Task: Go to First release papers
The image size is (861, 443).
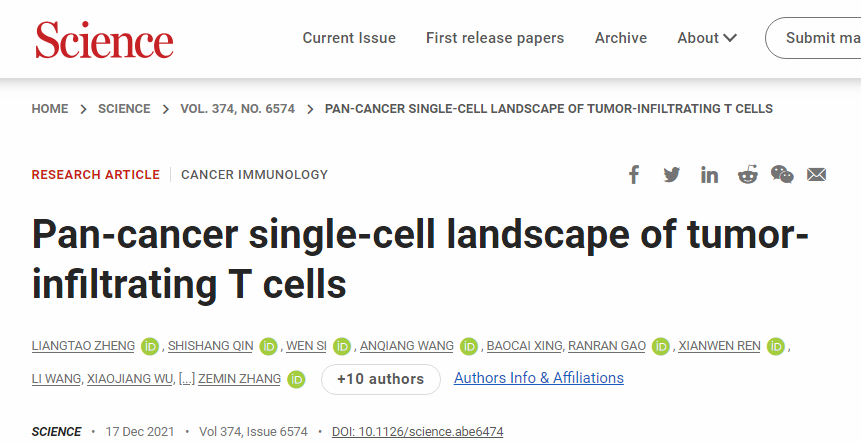Action: (495, 38)
